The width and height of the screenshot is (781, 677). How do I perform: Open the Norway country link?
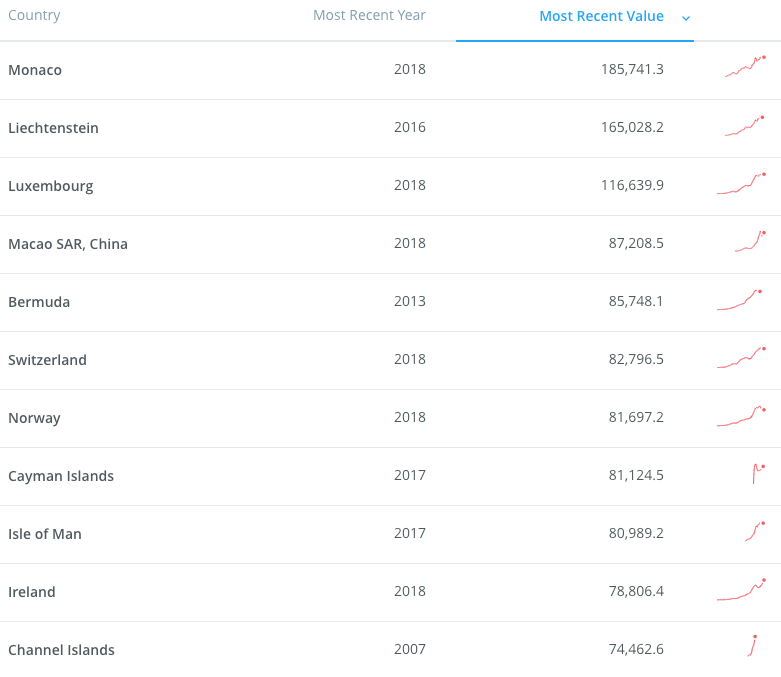tap(34, 418)
